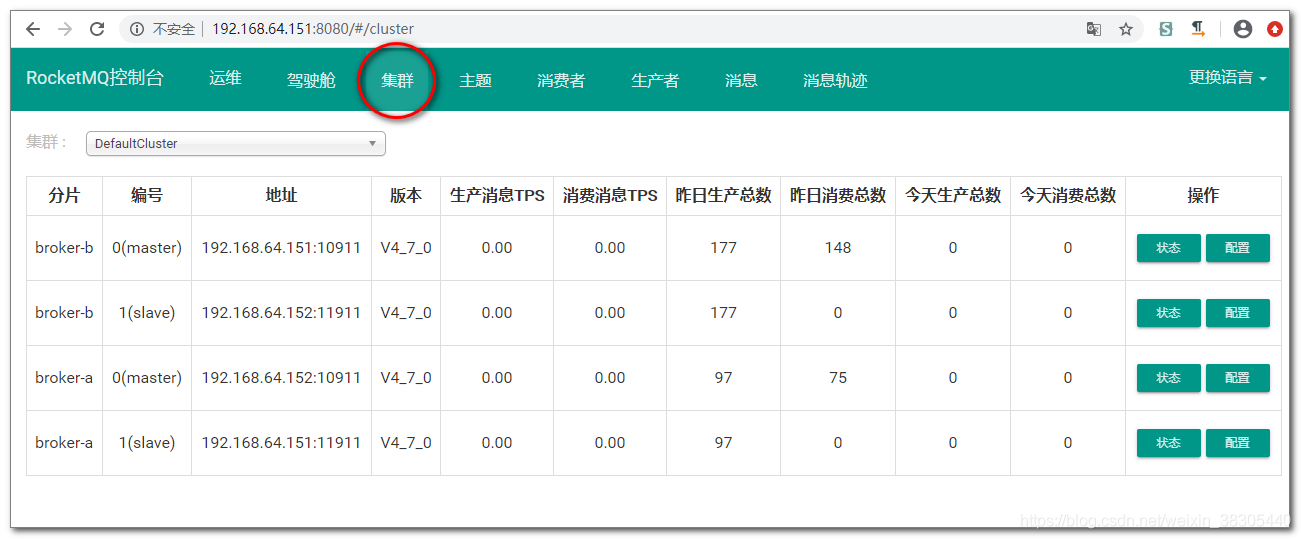Go back with the browser back arrow
This screenshot has width=1301, height=539.
pos(33,29)
